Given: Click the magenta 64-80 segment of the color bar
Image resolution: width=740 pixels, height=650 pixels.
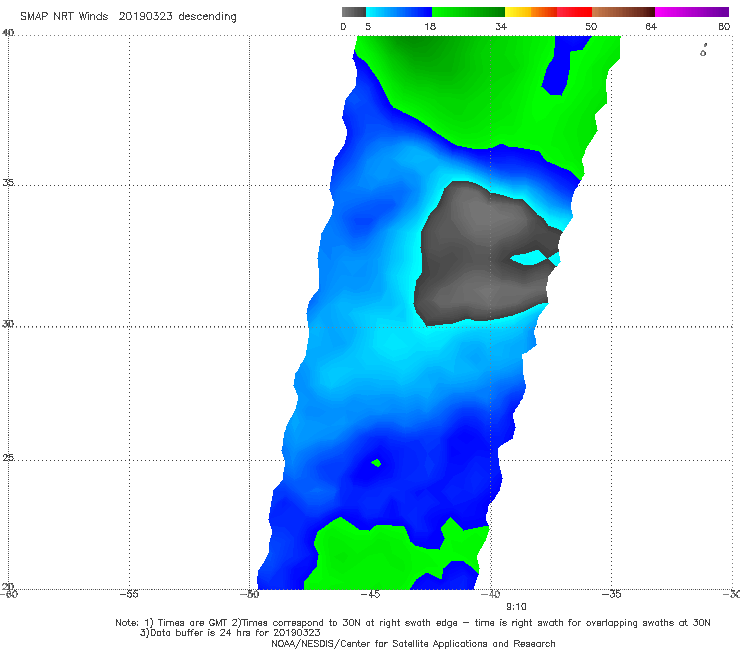Looking at the screenshot, I should pyautogui.click(x=692, y=12).
